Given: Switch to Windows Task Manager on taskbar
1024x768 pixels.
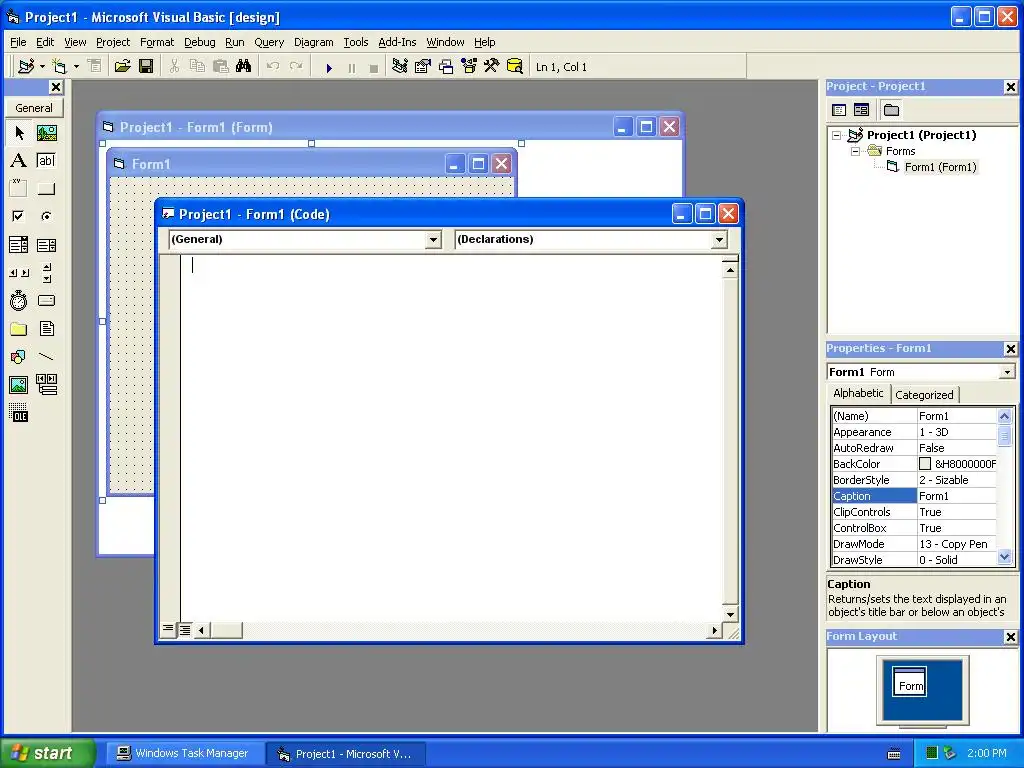Looking at the screenshot, I should coord(184,754).
